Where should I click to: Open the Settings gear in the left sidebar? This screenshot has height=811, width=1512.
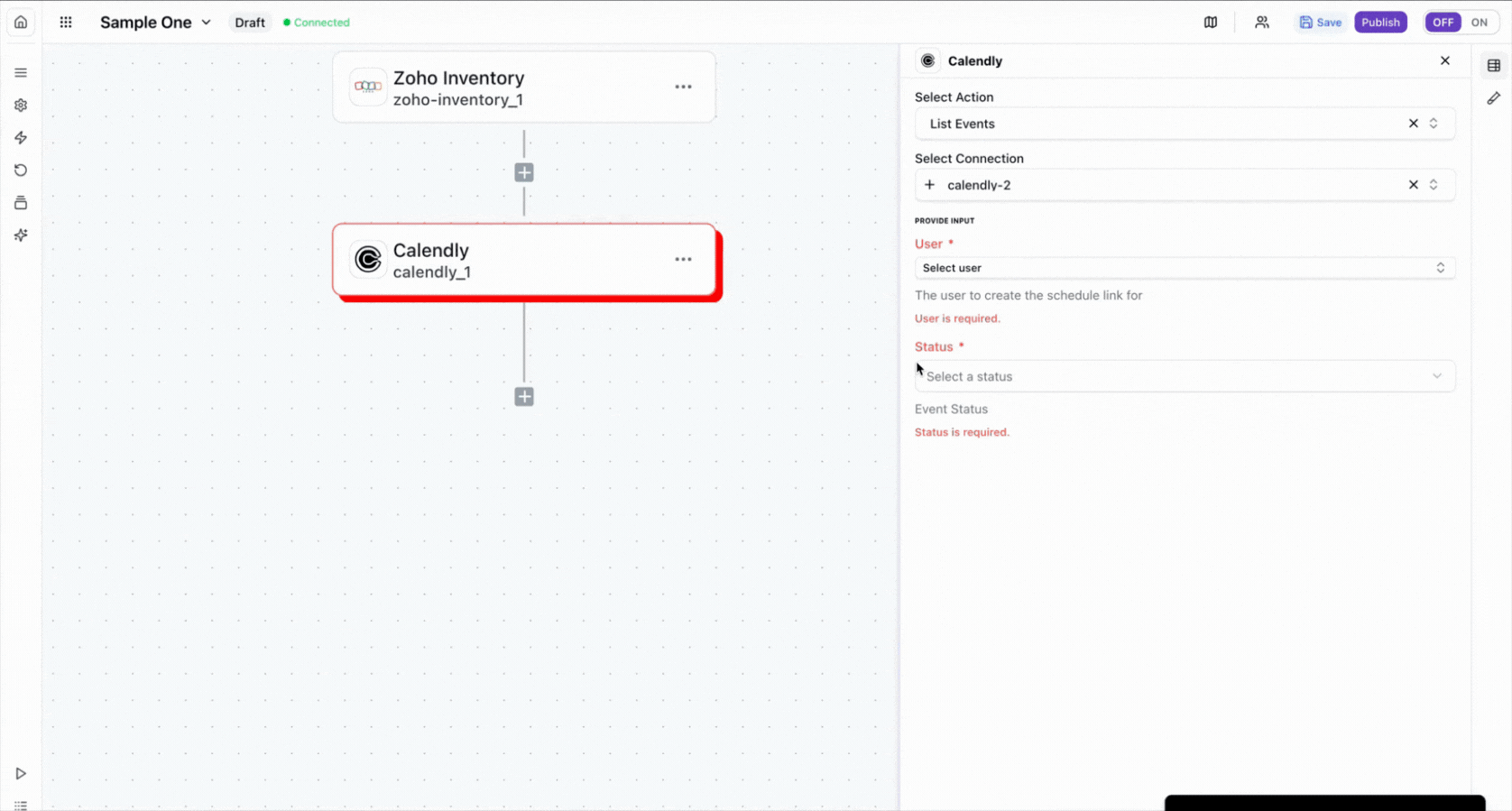20,105
